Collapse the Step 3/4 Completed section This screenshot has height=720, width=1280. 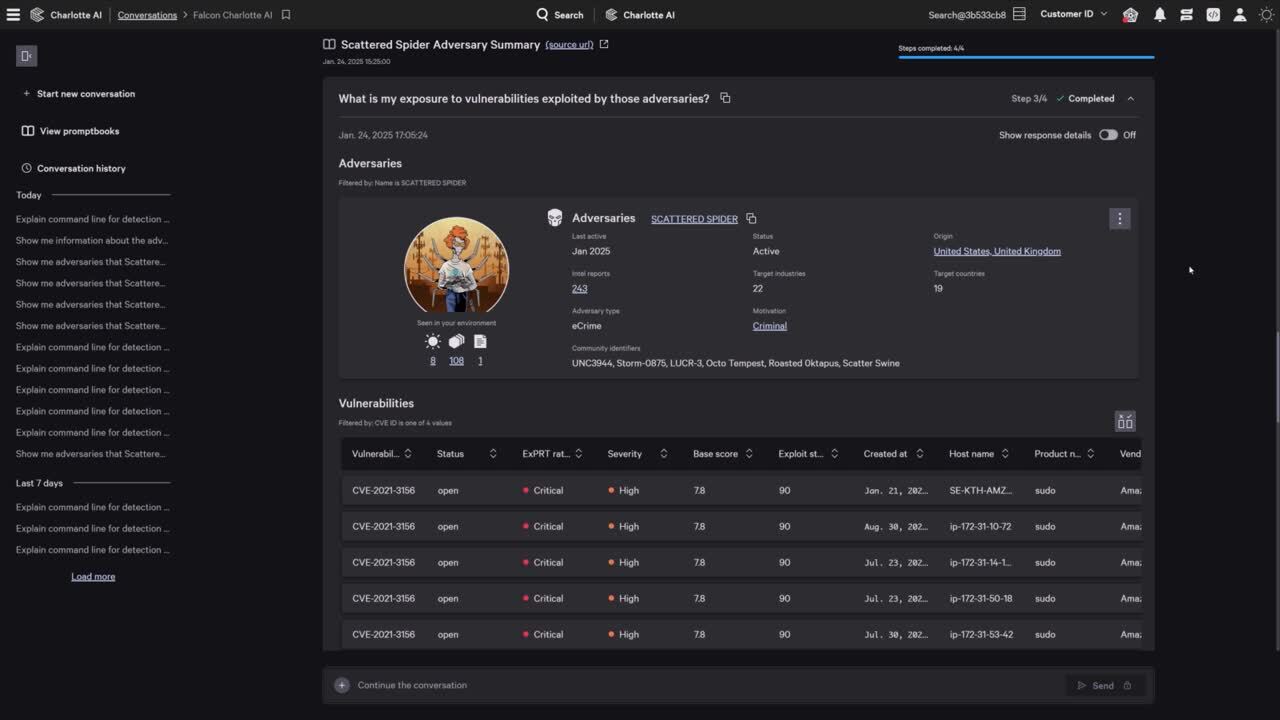(x=1131, y=99)
